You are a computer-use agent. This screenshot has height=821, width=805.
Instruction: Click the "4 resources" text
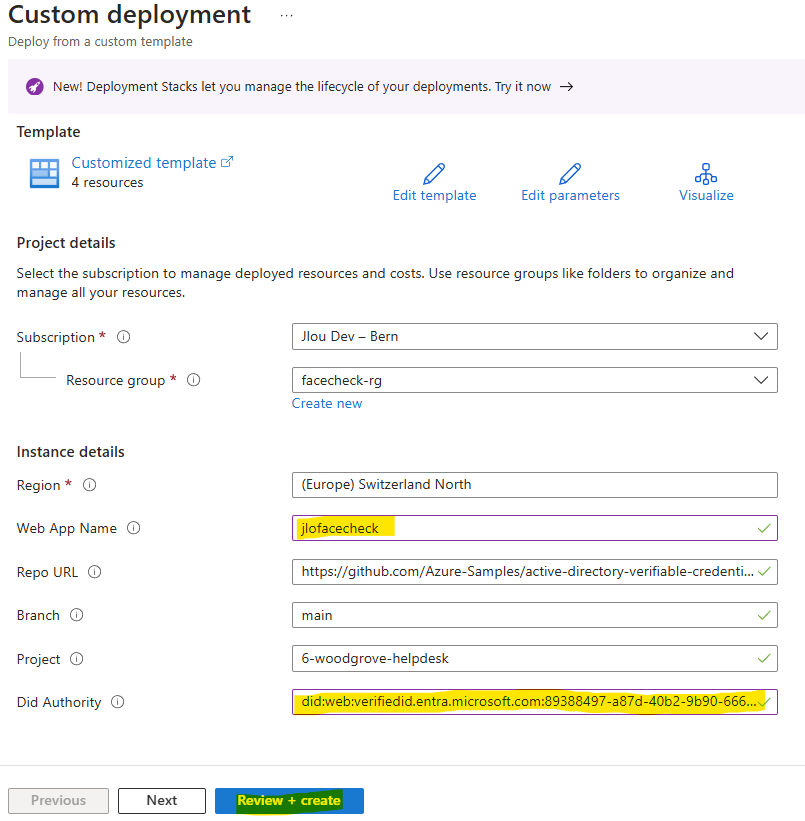pyautogui.click(x=107, y=183)
